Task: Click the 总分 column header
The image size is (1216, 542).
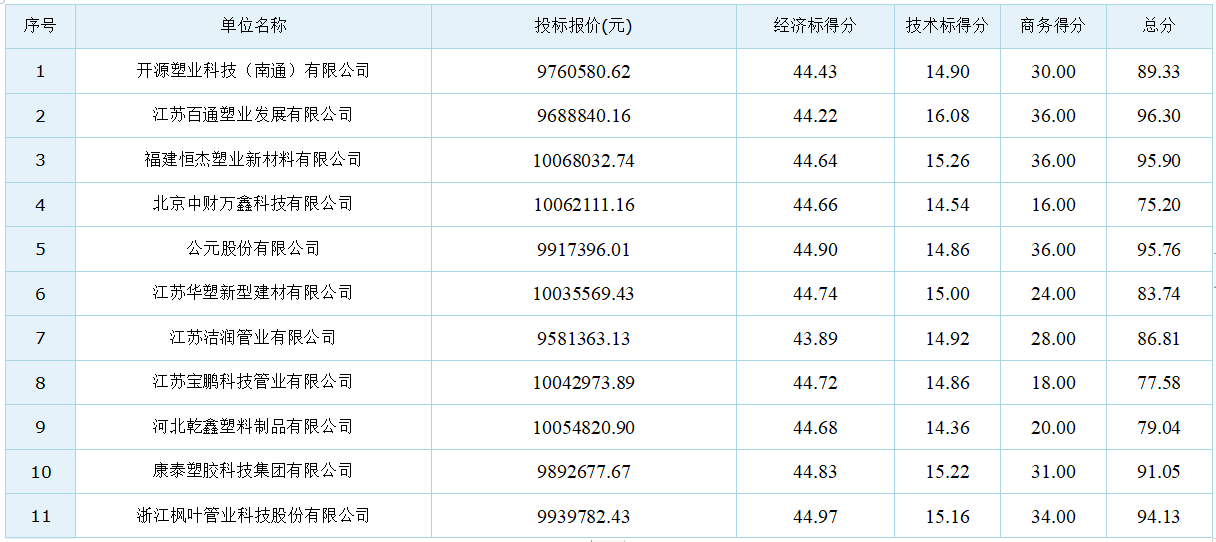Action: click(1159, 26)
